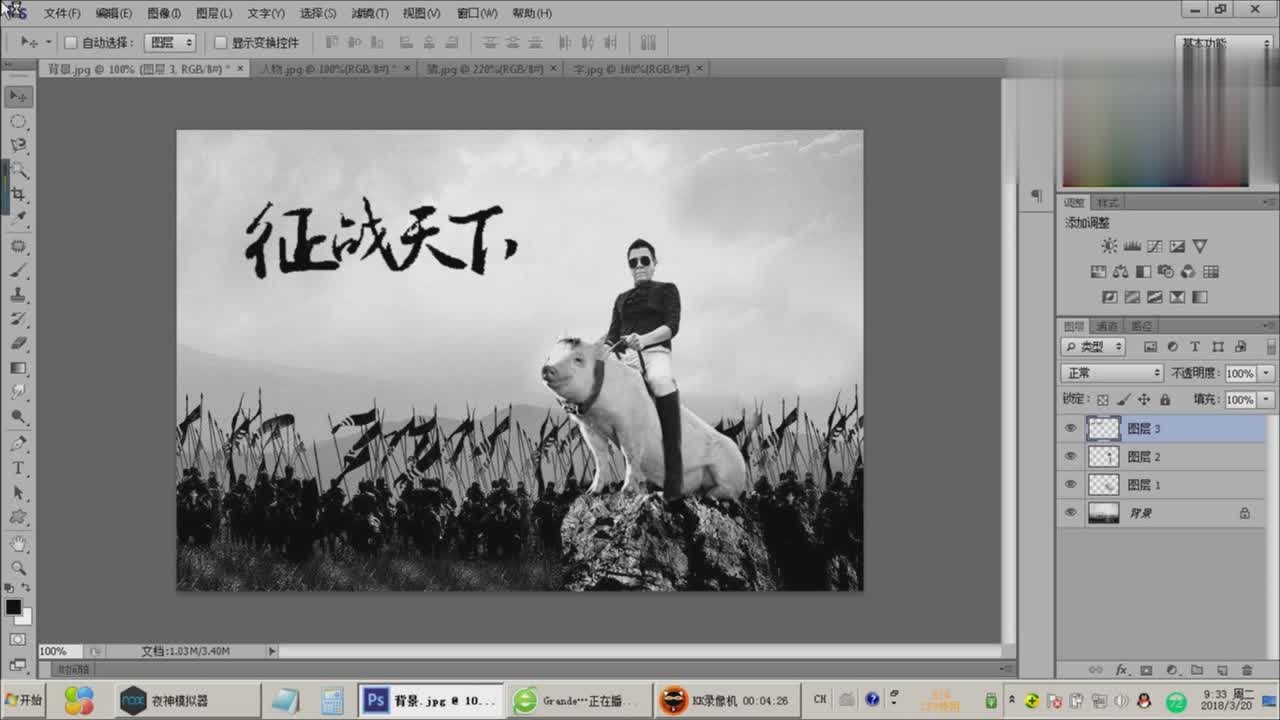Select the Pen tool

(x=18, y=444)
